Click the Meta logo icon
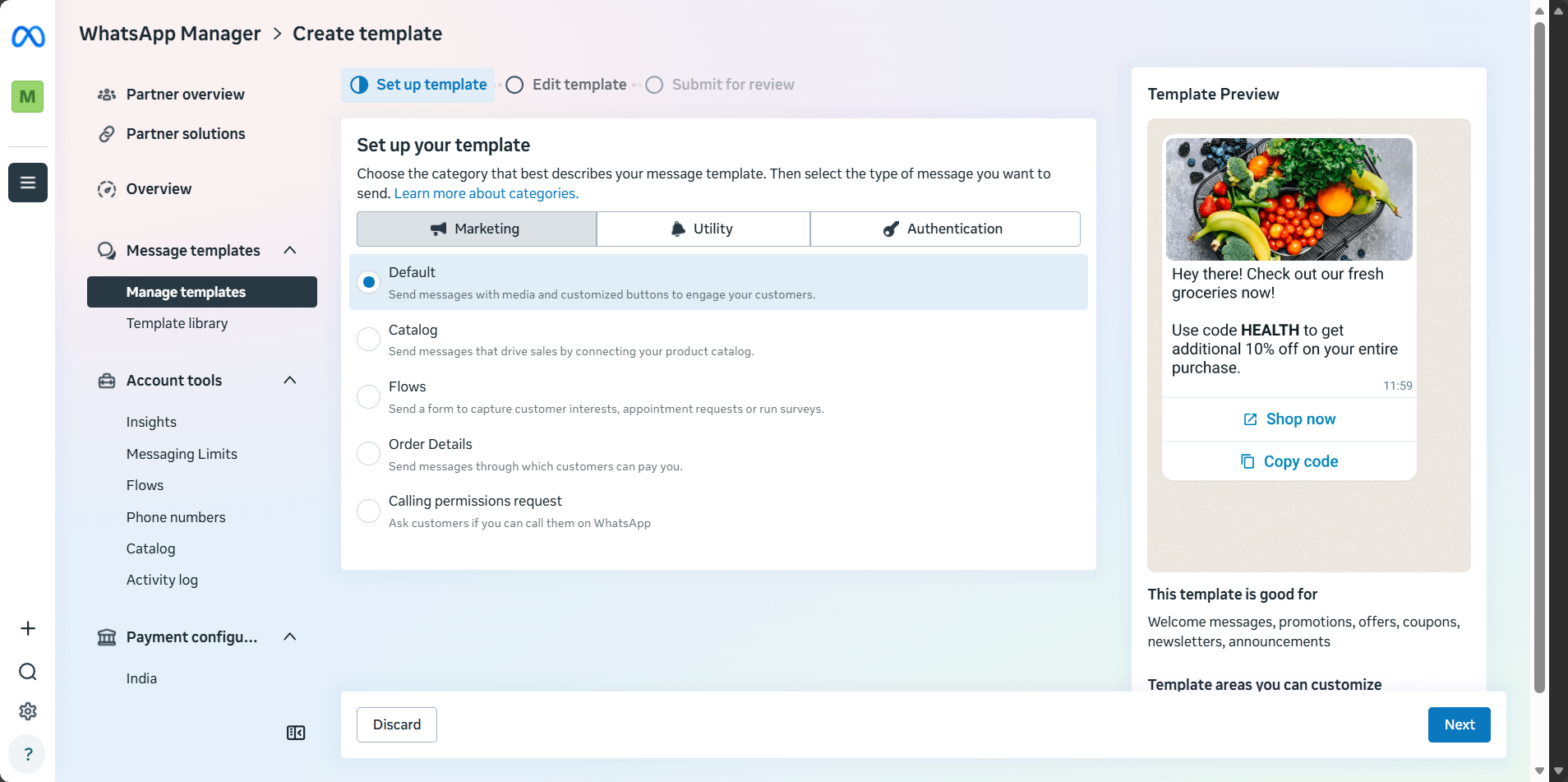This screenshot has height=782, width=1568. pos(28,36)
